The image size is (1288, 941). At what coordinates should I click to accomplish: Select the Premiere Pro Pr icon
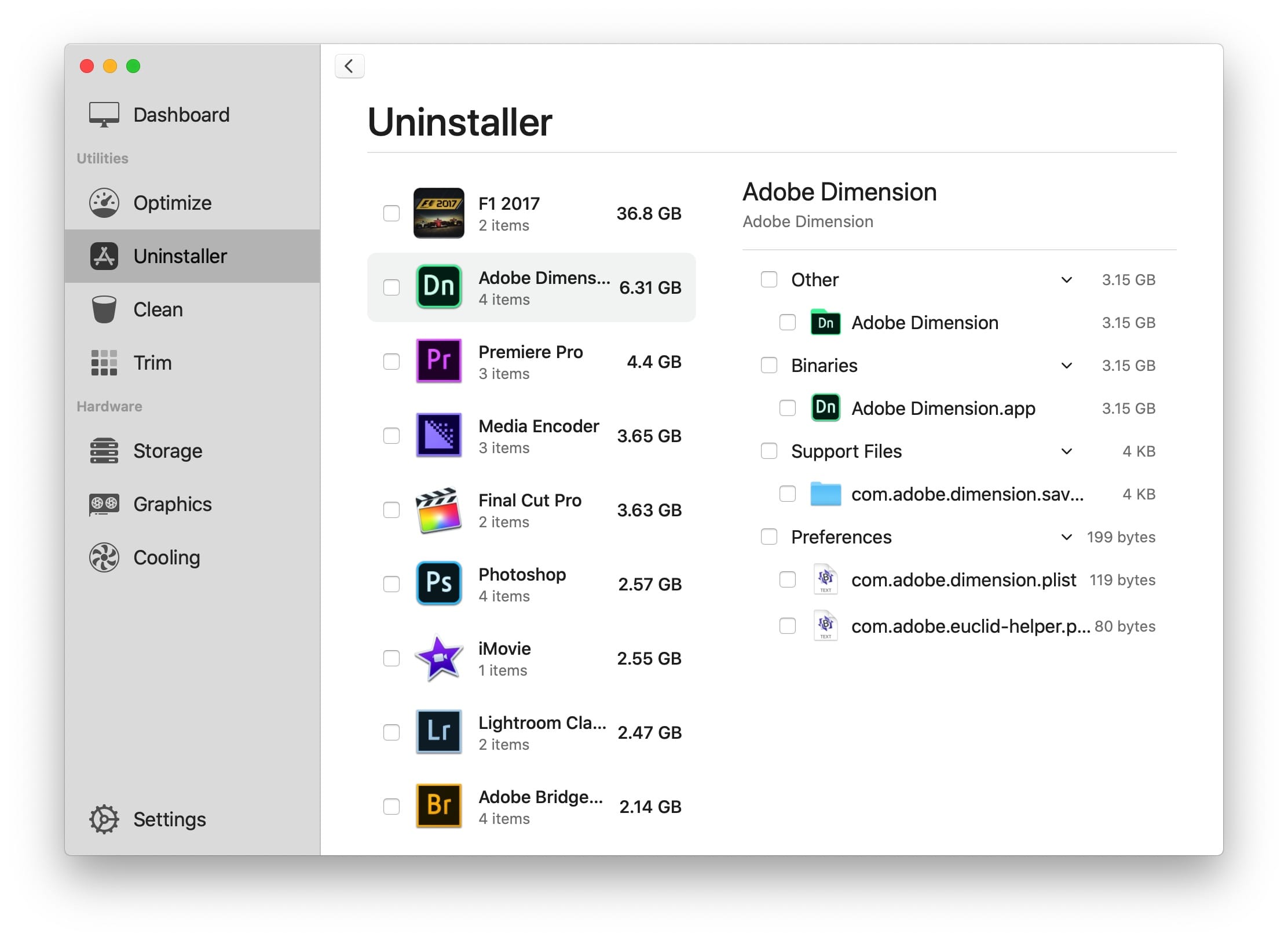point(439,362)
